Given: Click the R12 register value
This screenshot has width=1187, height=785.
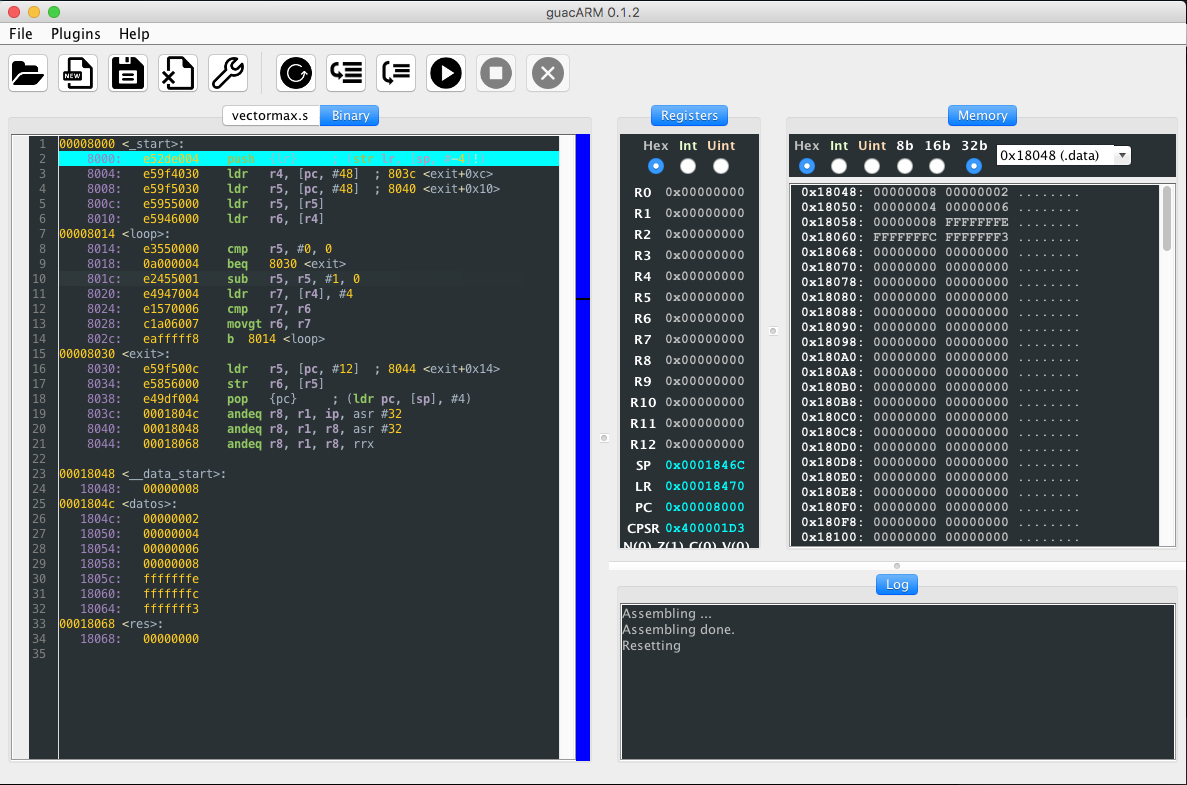Looking at the screenshot, I should (x=705, y=444).
